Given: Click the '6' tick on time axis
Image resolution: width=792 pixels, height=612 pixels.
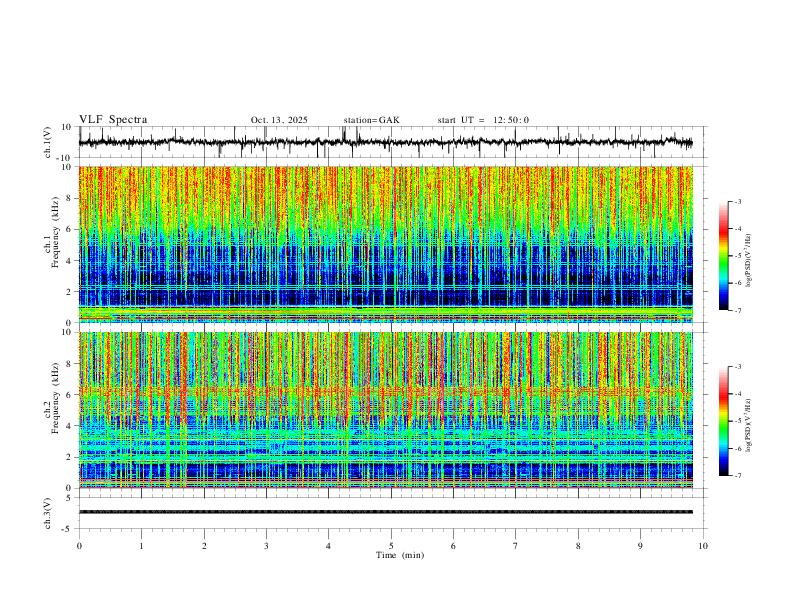Looking at the screenshot, I should (453, 546).
